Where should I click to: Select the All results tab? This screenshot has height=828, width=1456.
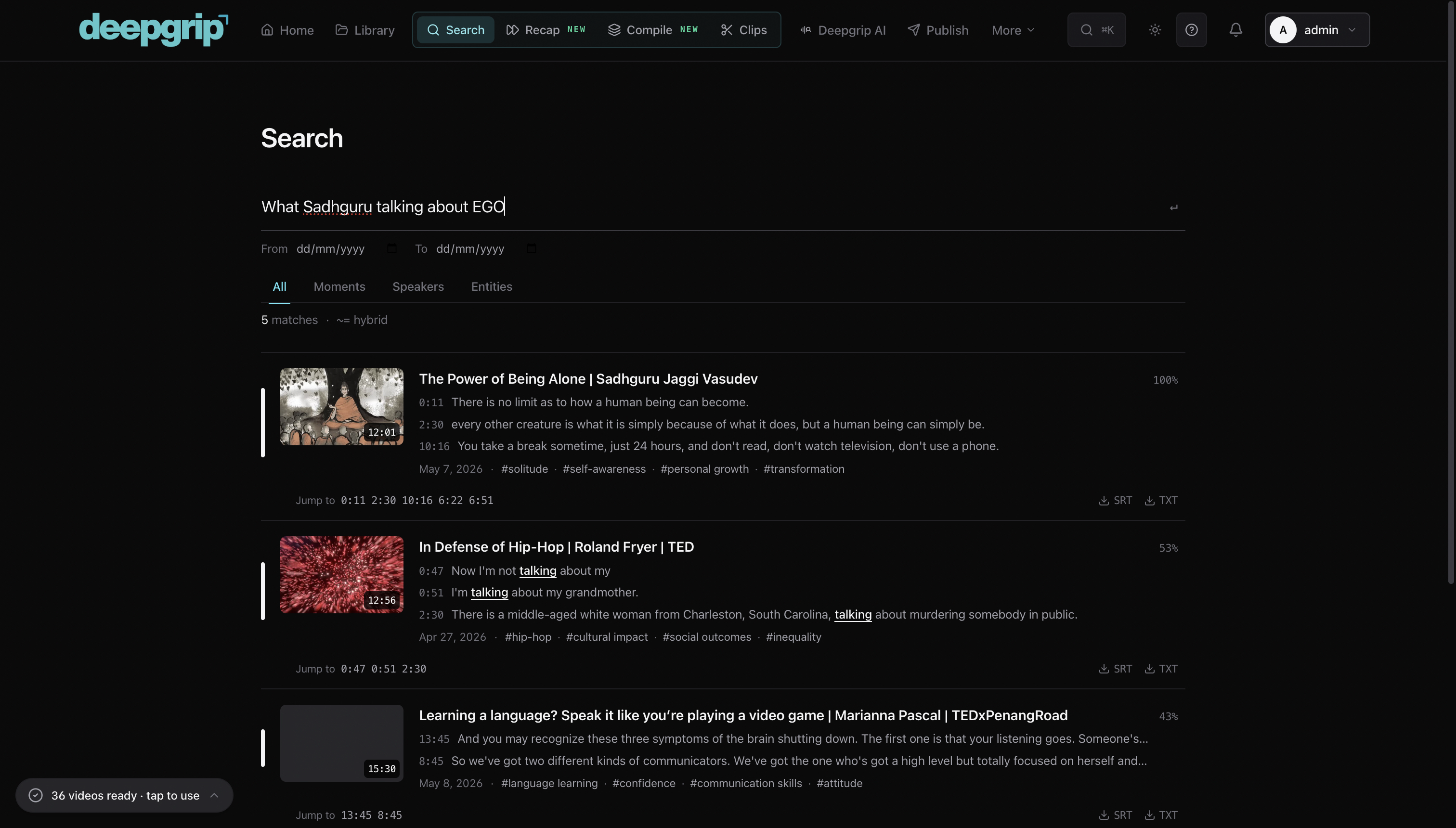pyautogui.click(x=279, y=286)
